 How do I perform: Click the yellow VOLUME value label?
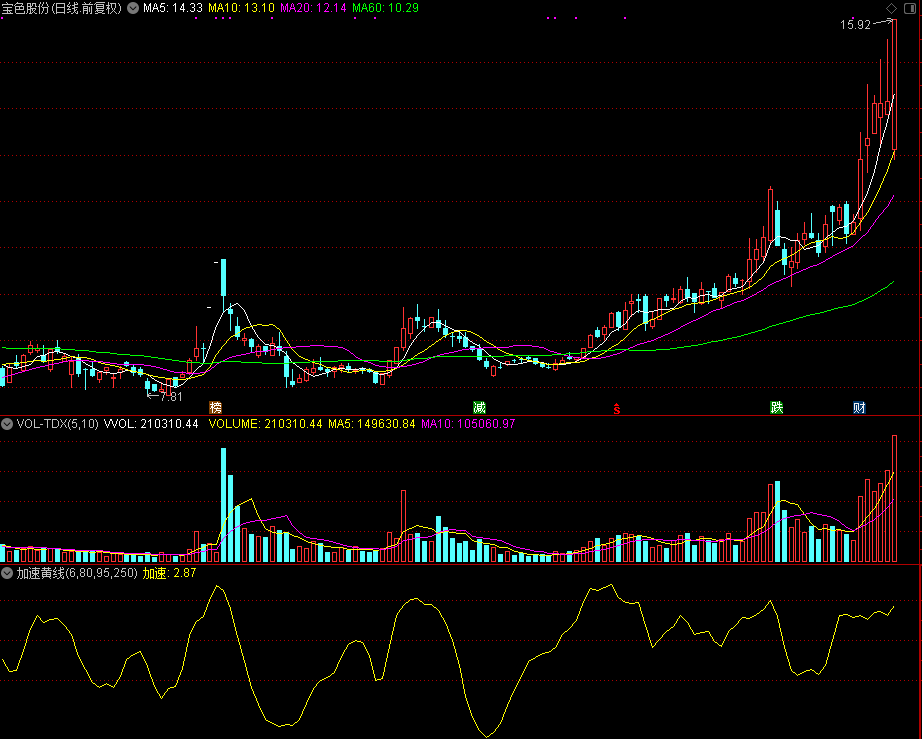(x=266, y=424)
